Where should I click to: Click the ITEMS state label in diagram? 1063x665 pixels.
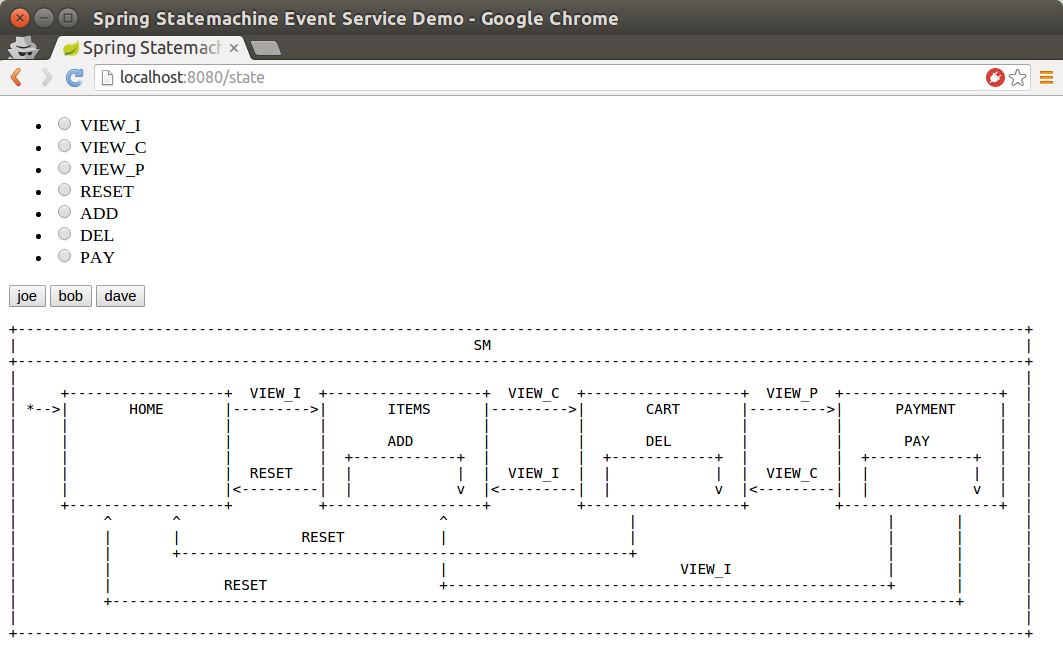click(x=409, y=409)
